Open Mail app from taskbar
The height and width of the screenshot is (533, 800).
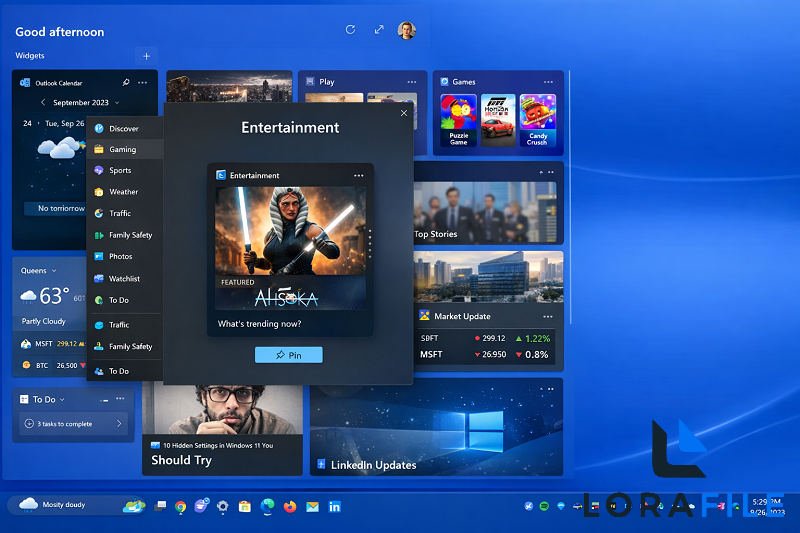click(x=312, y=506)
